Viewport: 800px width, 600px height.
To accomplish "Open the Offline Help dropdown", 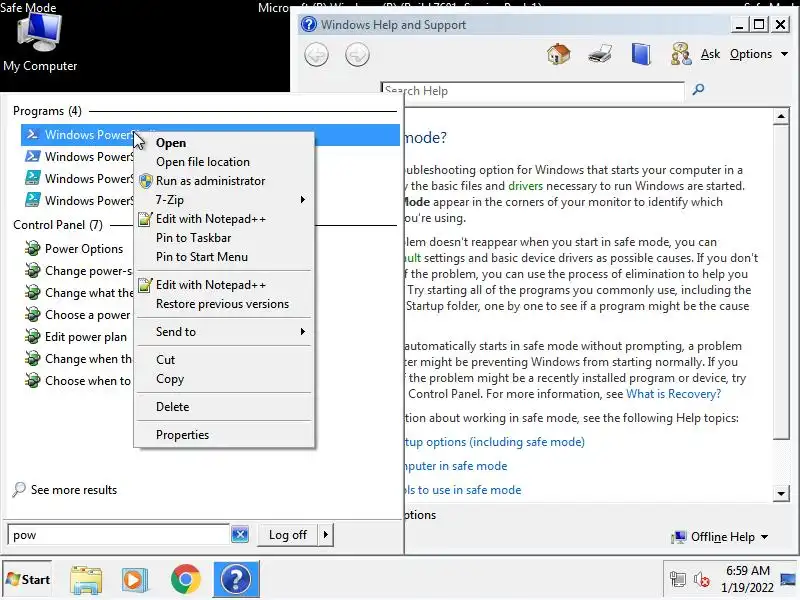I will [x=720, y=537].
